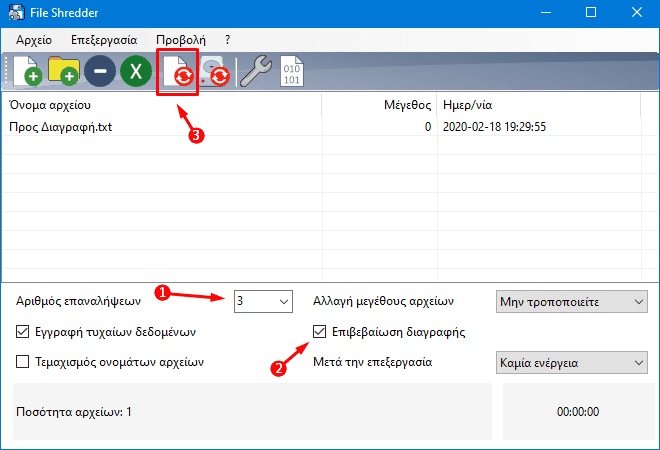The width and height of the screenshot is (660, 450).
Task: Click the file size value 0 cell
Action: (x=428, y=127)
